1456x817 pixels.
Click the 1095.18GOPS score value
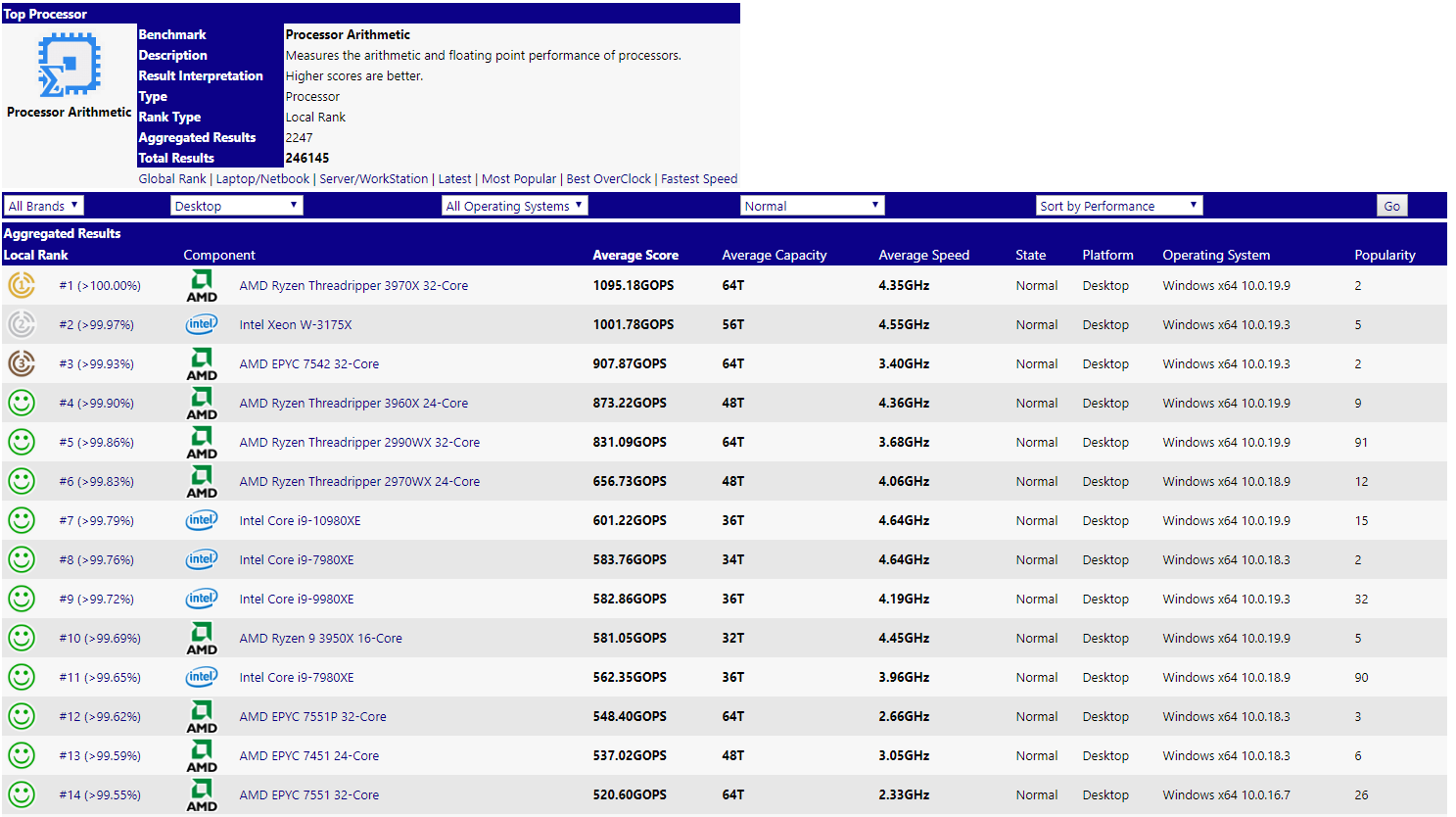tap(634, 285)
